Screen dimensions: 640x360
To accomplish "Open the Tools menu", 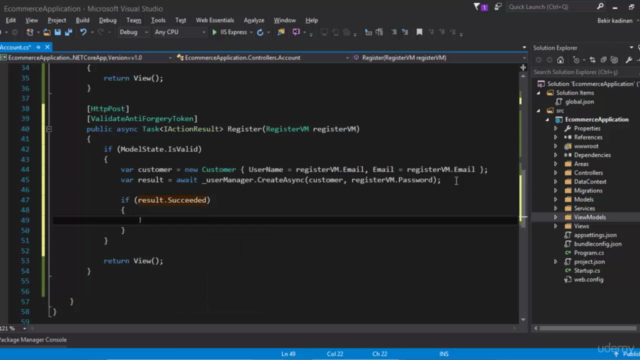I will click(158, 20).
